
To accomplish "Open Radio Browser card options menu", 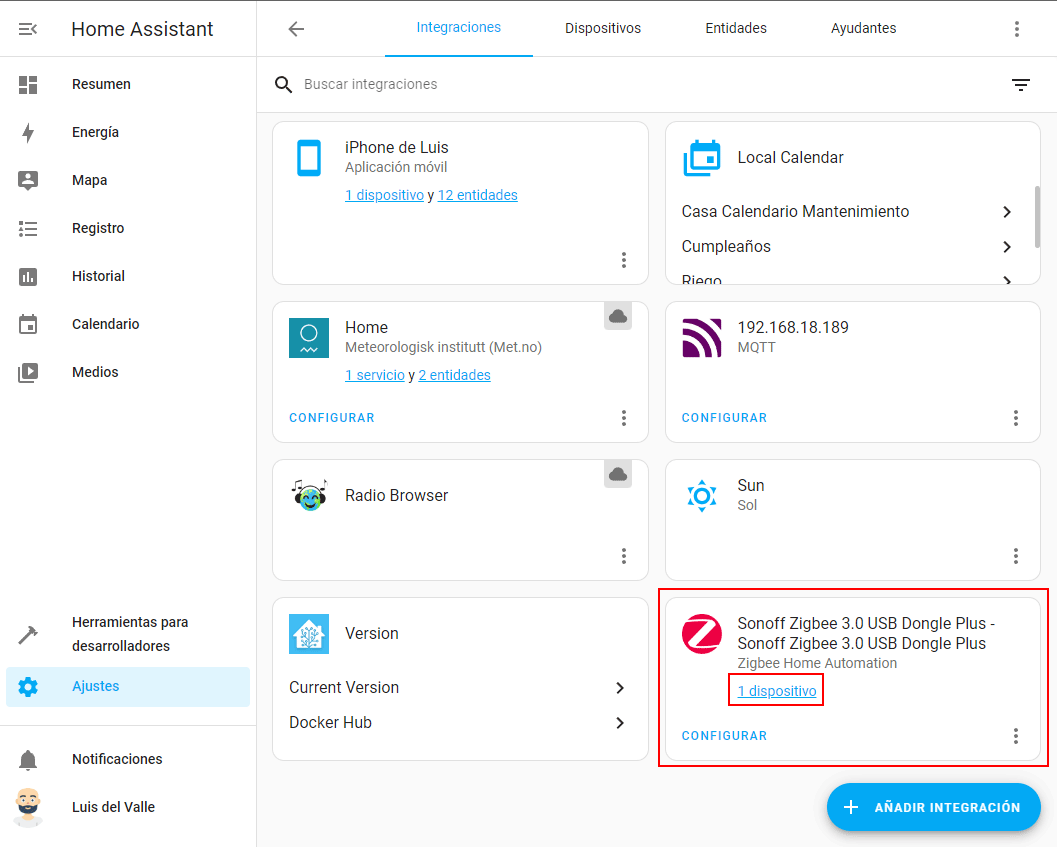I will tap(624, 556).
